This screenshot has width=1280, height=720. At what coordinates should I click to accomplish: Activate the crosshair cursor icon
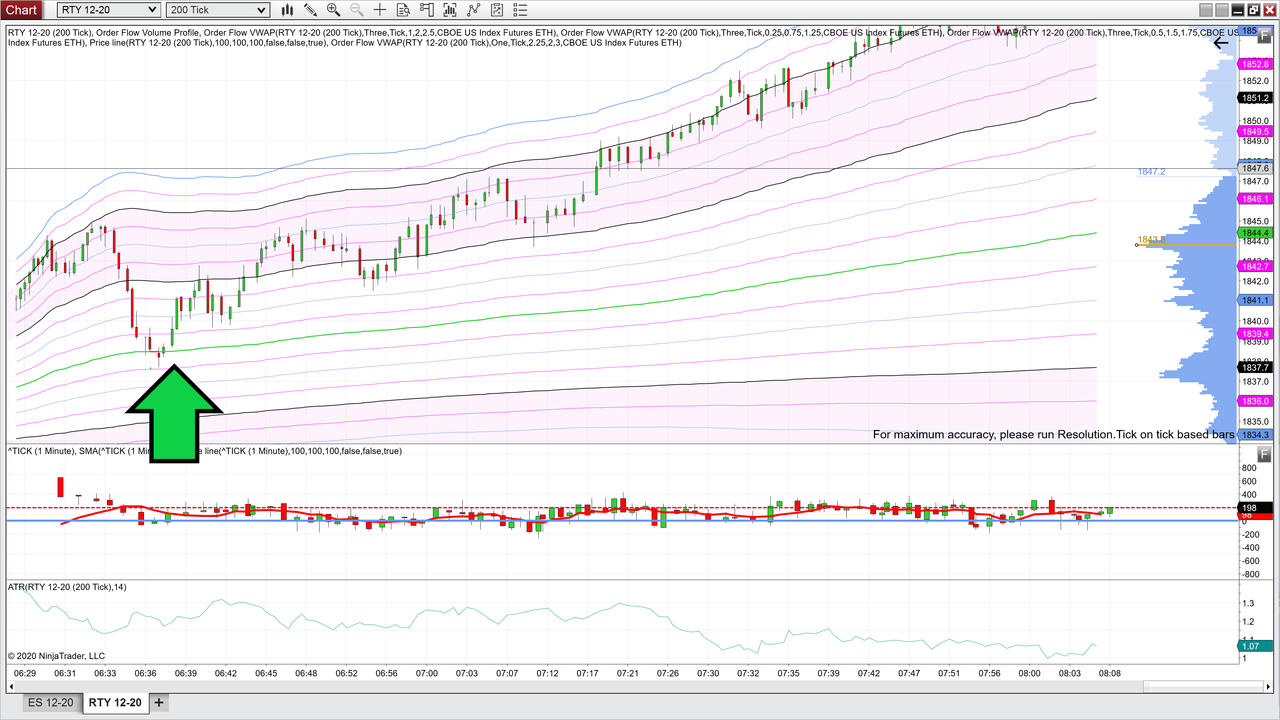pos(380,10)
